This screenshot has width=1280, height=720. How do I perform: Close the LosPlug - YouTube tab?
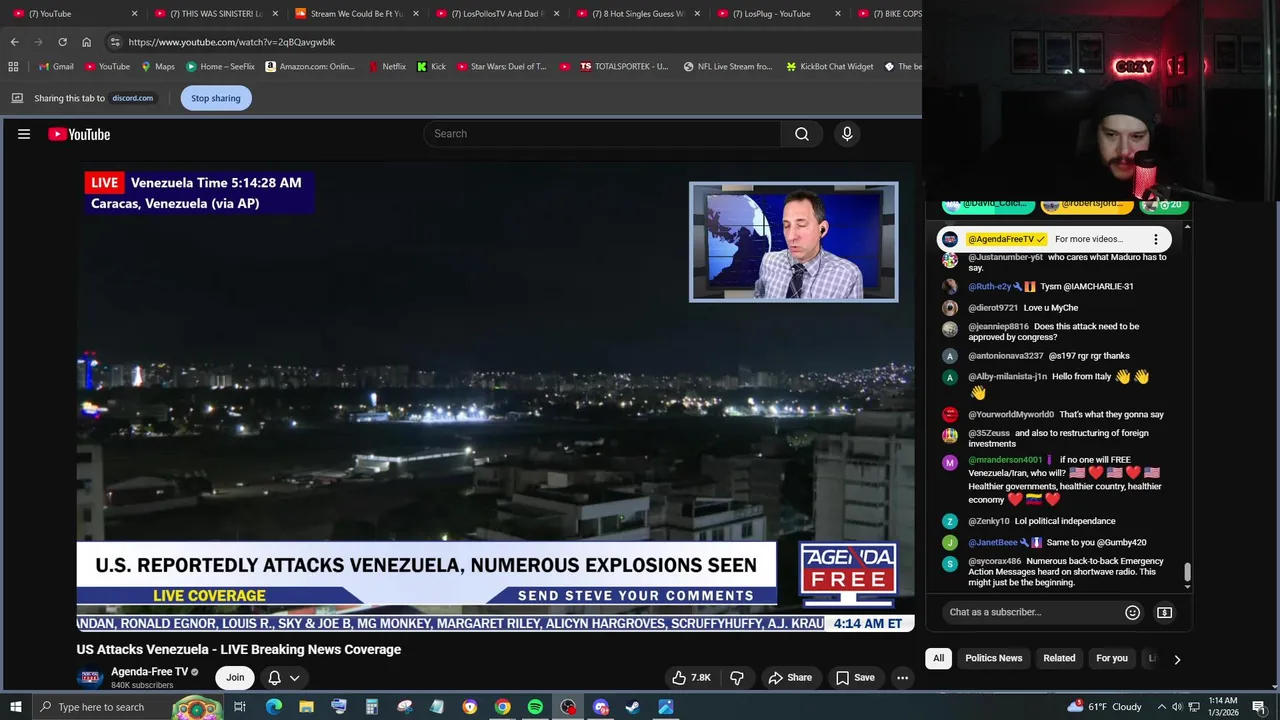tap(838, 14)
